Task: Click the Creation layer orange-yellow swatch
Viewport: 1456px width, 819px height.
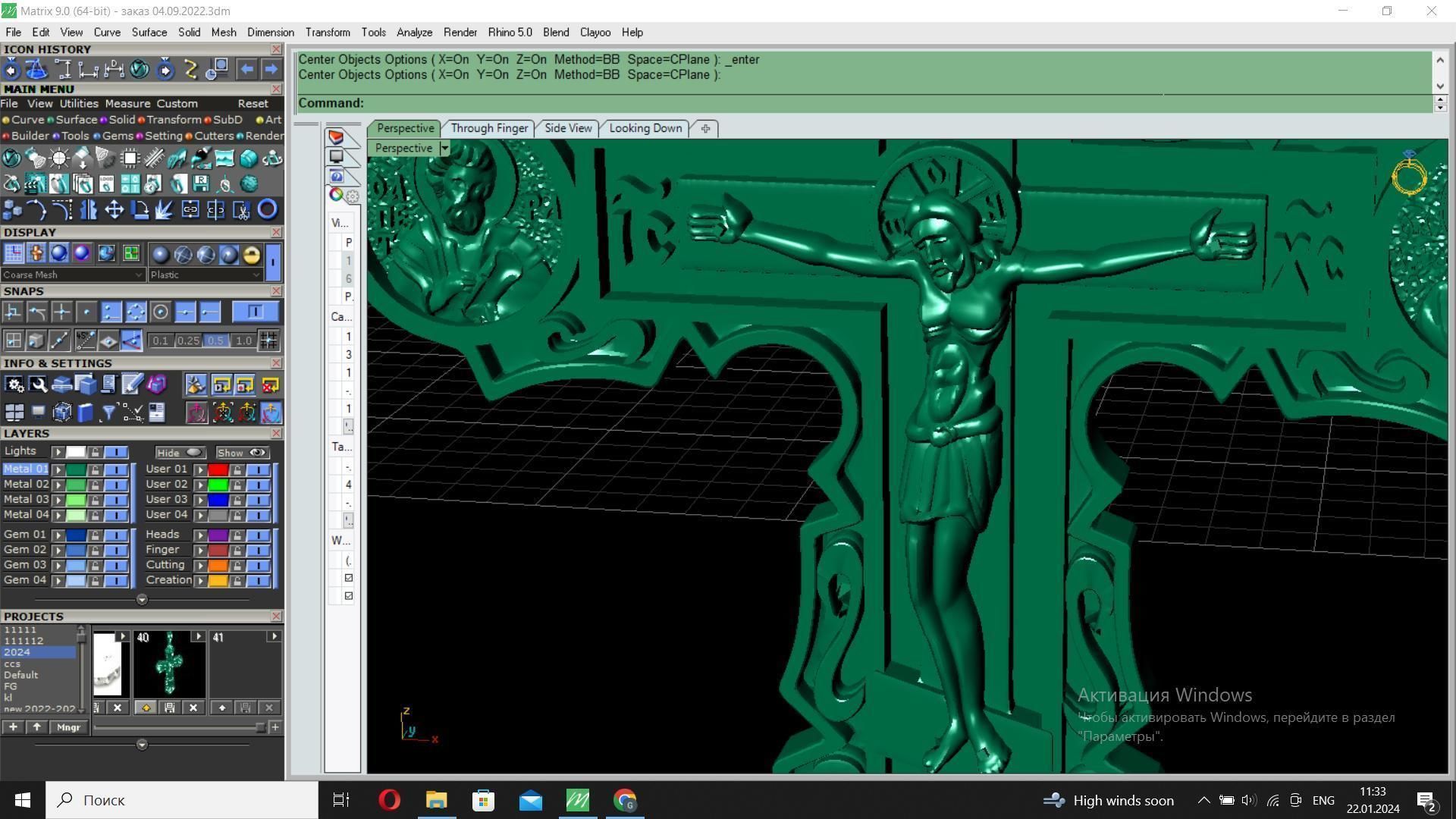Action: click(218, 581)
